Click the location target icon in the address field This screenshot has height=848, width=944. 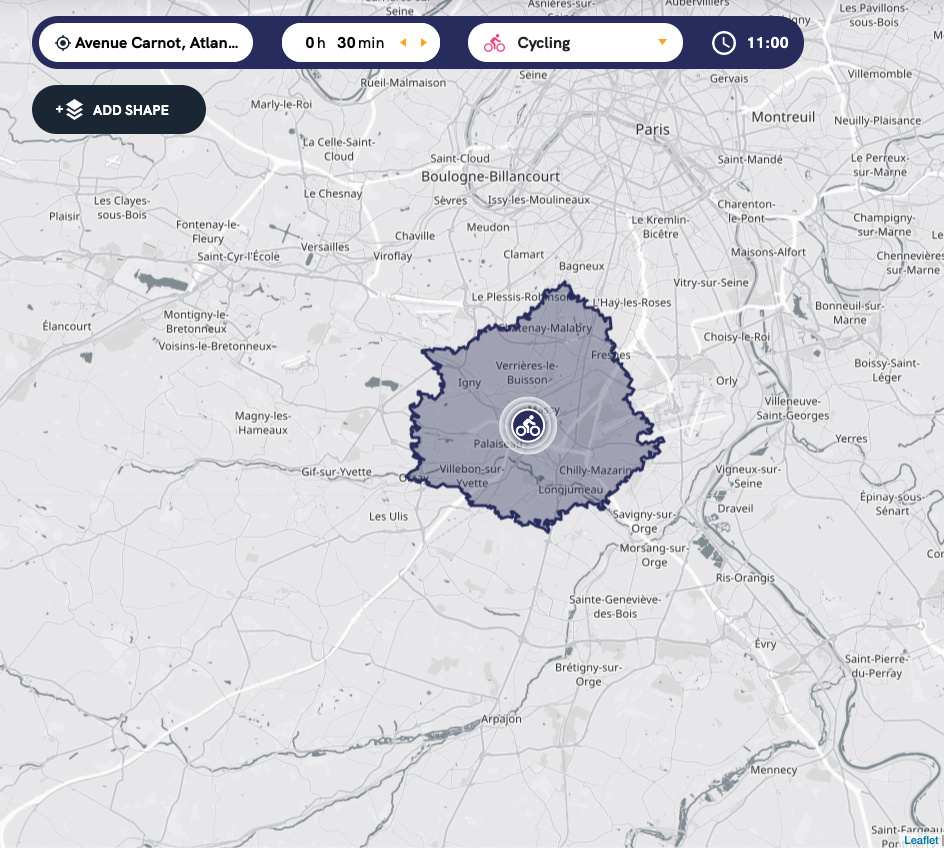(63, 43)
